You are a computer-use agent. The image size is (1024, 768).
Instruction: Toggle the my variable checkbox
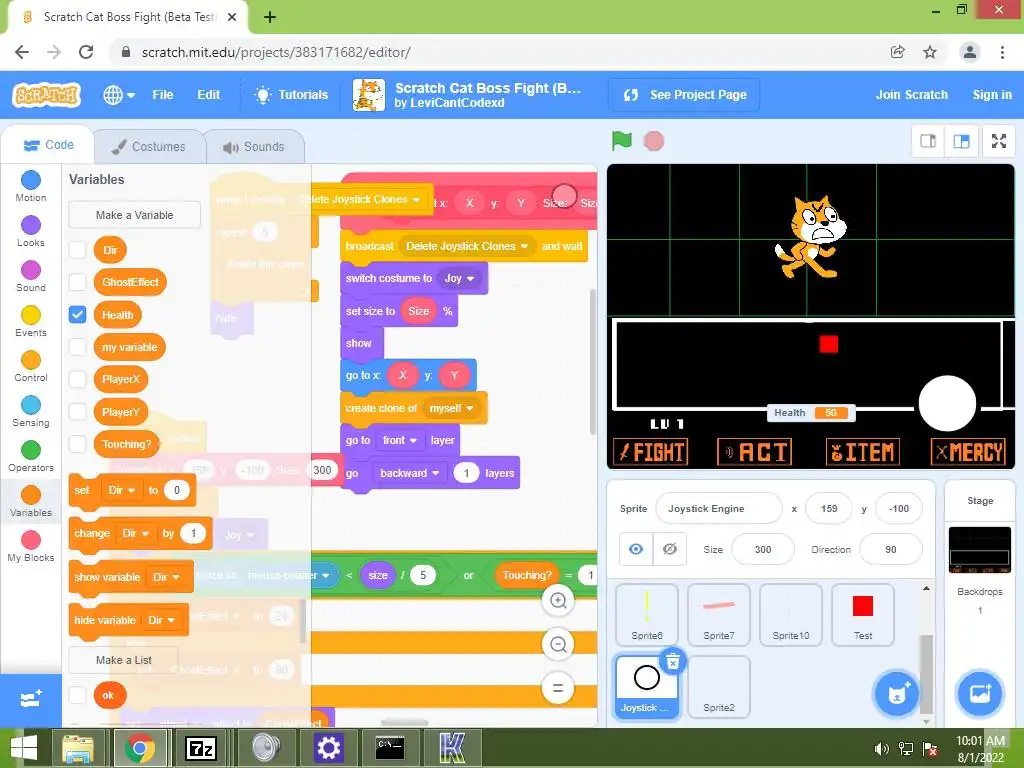pyautogui.click(x=78, y=347)
